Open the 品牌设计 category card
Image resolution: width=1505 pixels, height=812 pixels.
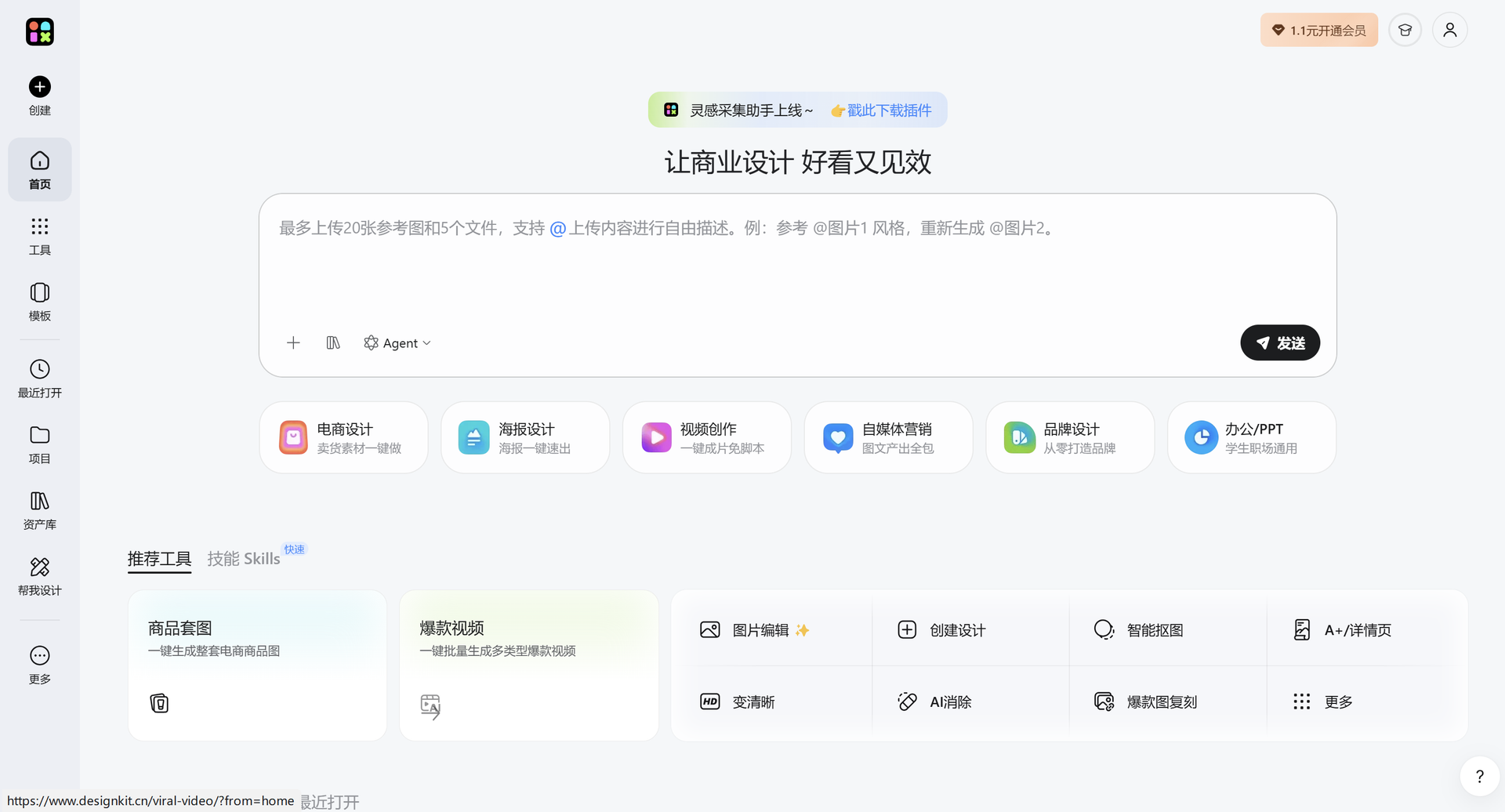click(x=1070, y=437)
